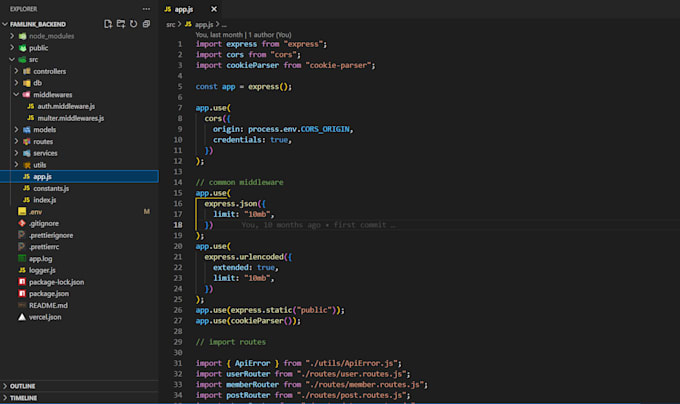This screenshot has height=404, width=680.
Task: Click the New File icon in Explorer
Action: coord(108,24)
